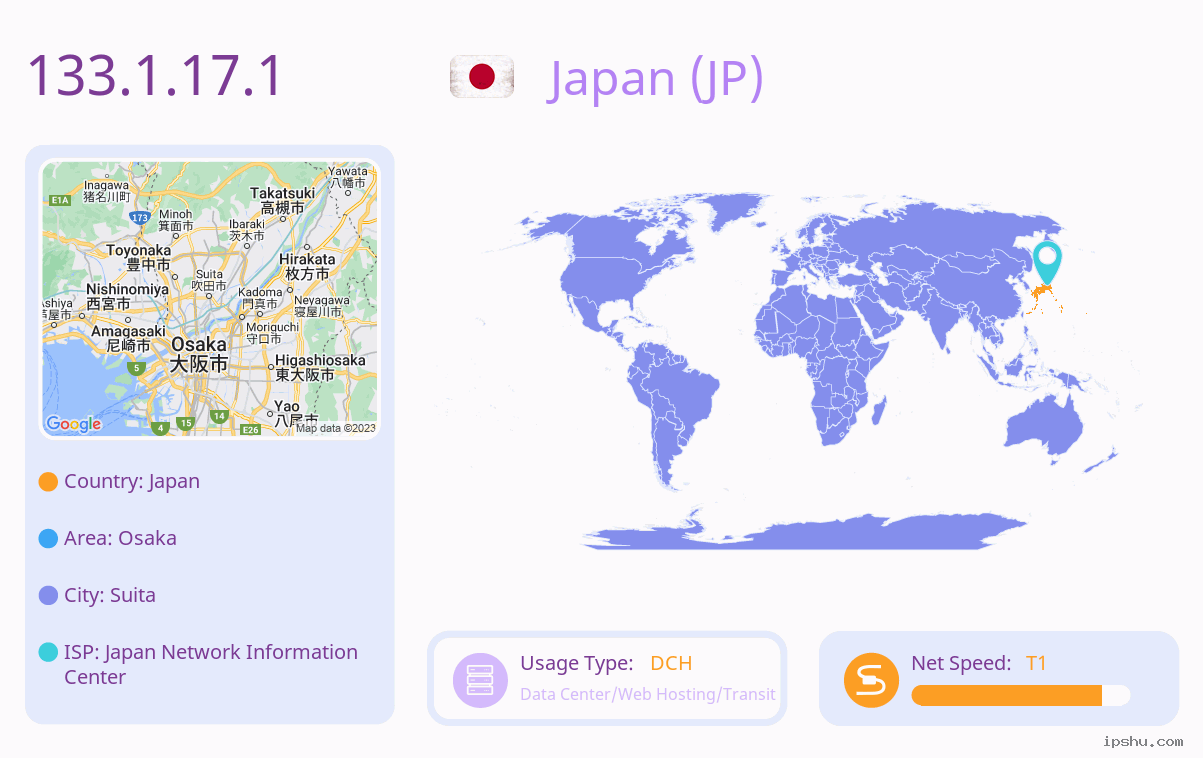Click the server icon beside Usage Type
The width and height of the screenshot is (1203, 758).
point(480,680)
